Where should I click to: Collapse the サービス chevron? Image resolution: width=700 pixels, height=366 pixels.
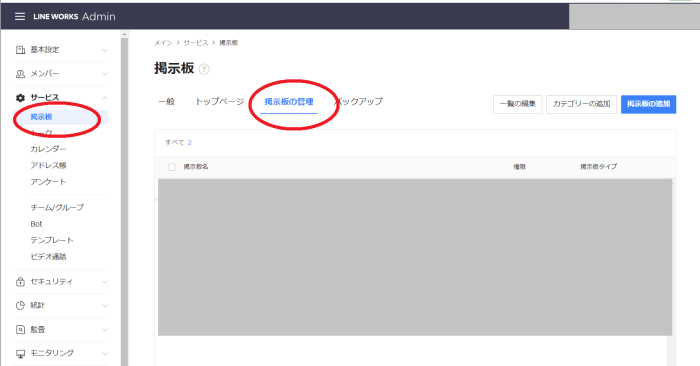pos(104,98)
